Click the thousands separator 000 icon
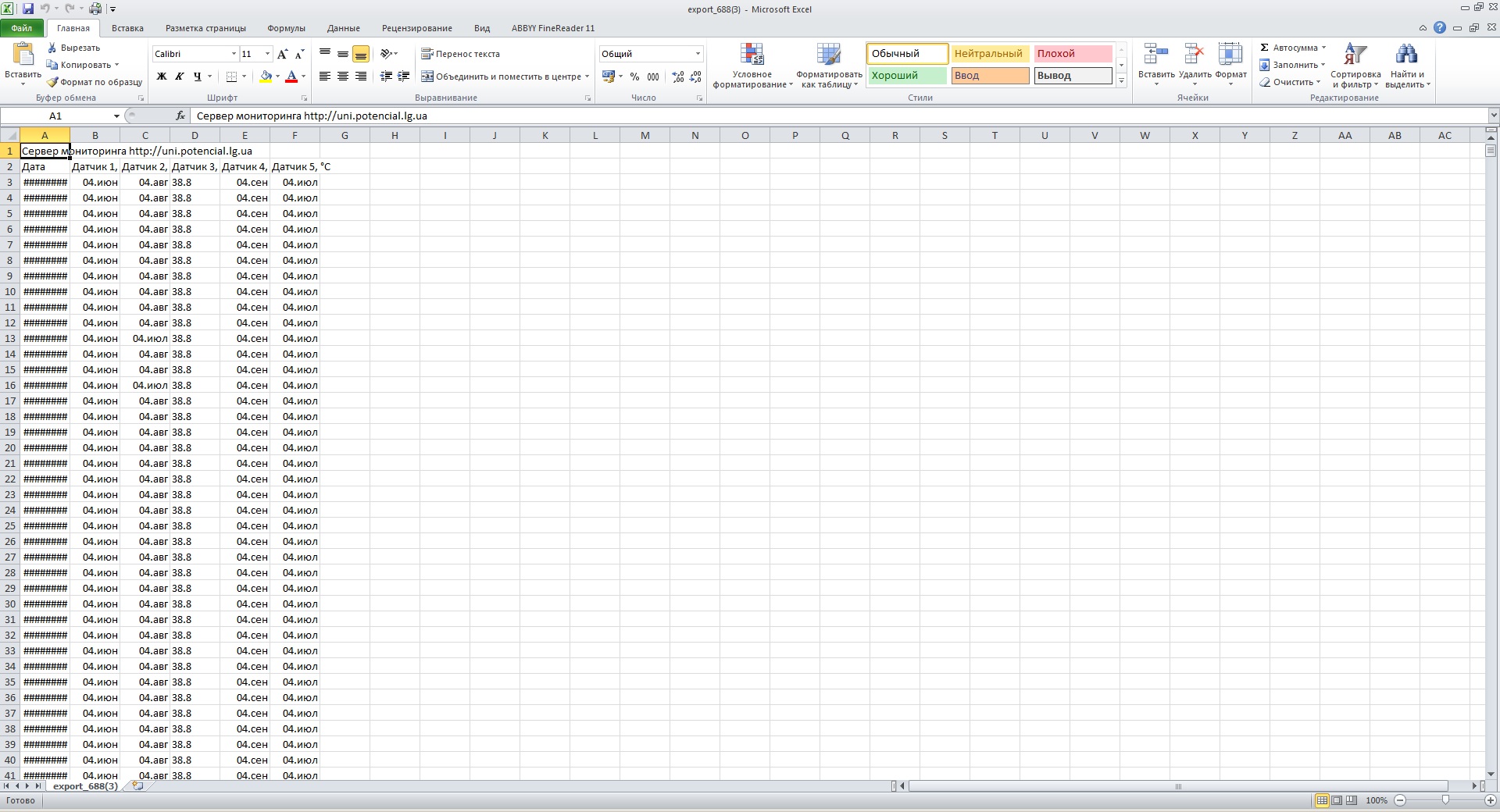The image size is (1500, 812). (x=653, y=77)
